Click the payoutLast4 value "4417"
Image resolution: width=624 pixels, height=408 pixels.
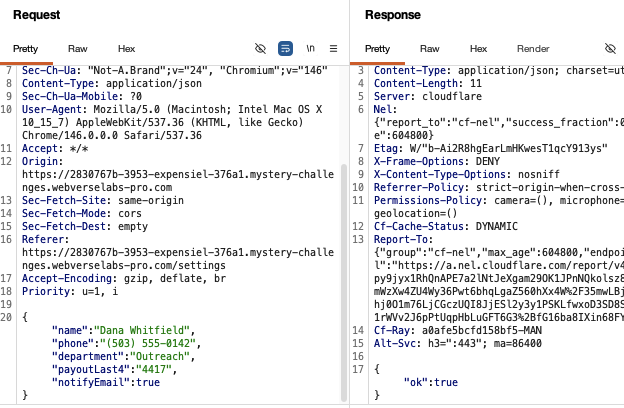pos(154,369)
